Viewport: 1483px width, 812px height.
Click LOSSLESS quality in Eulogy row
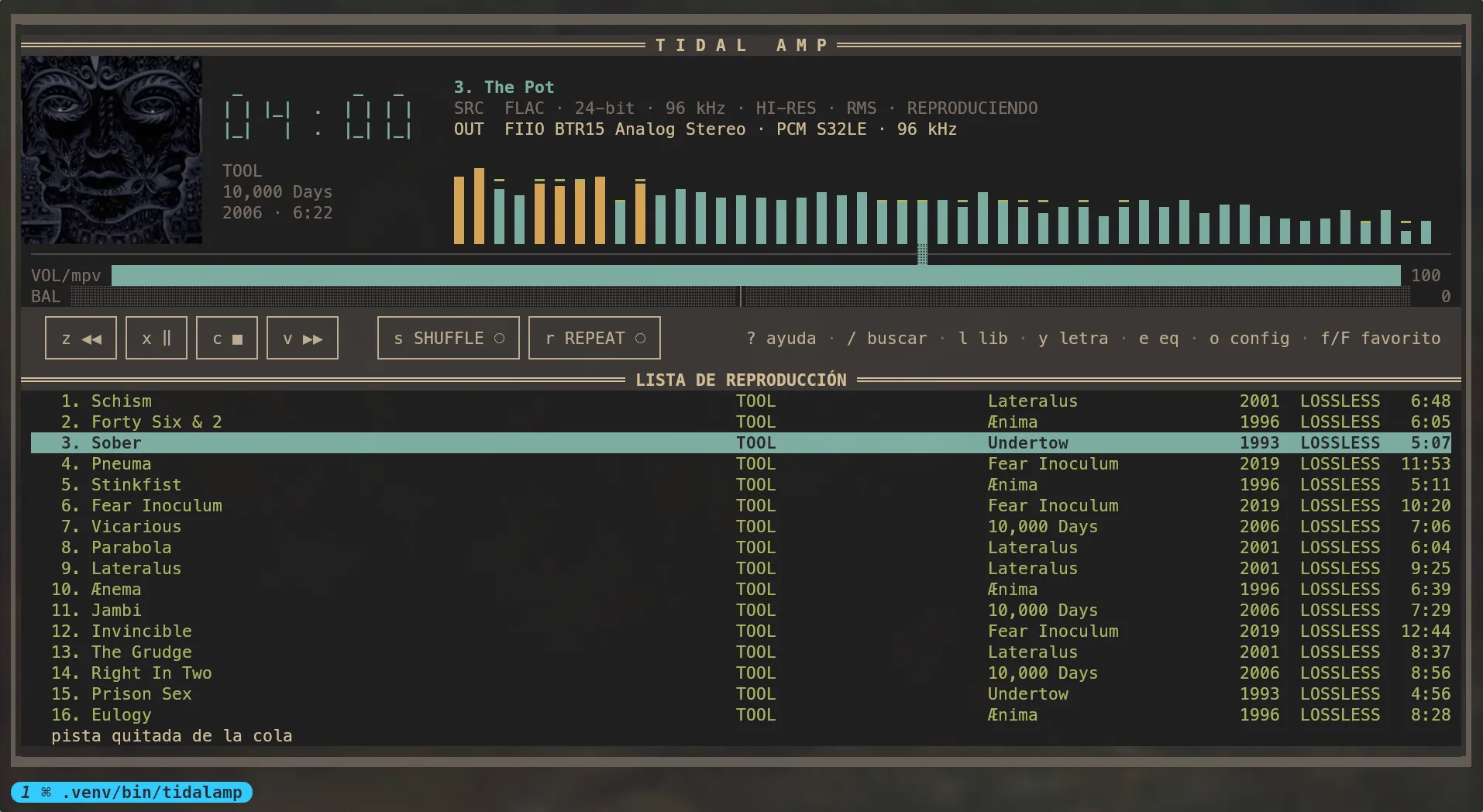[x=1340, y=715]
